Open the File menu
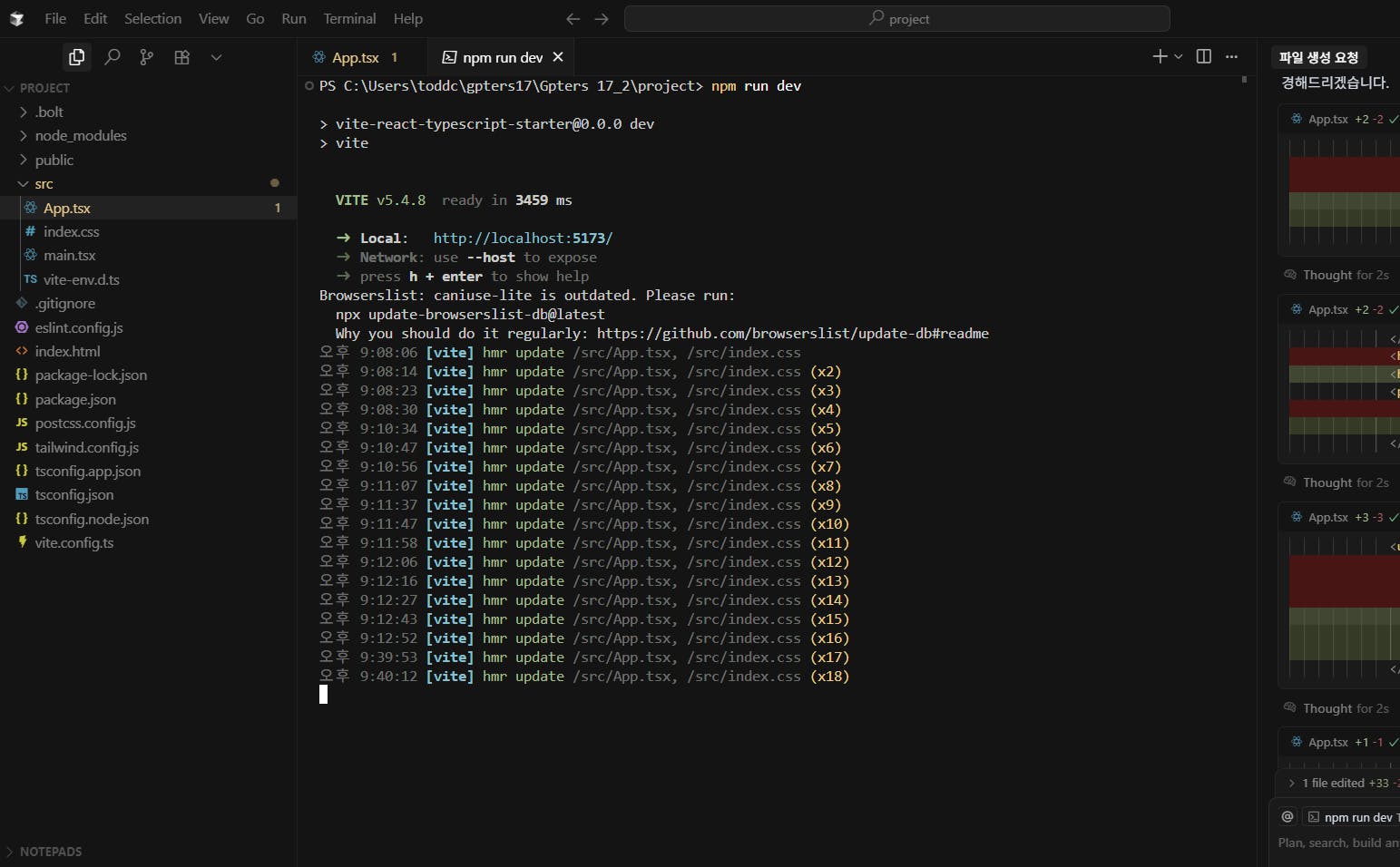This screenshot has height=867, width=1400. point(55,18)
